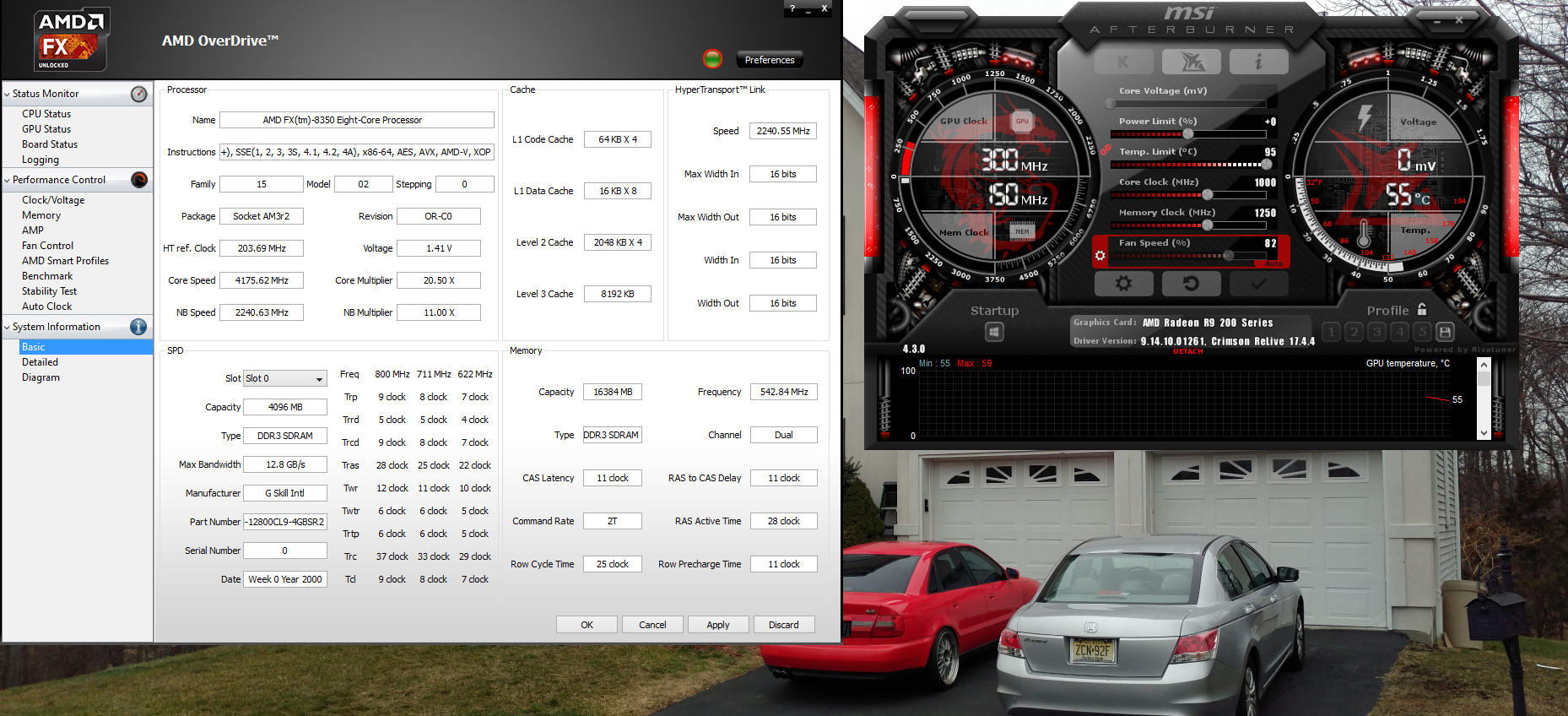The height and width of the screenshot is (716, 1568).
Task: Adjust the Power Limit slider
Action: click(x=1188, y=134)
